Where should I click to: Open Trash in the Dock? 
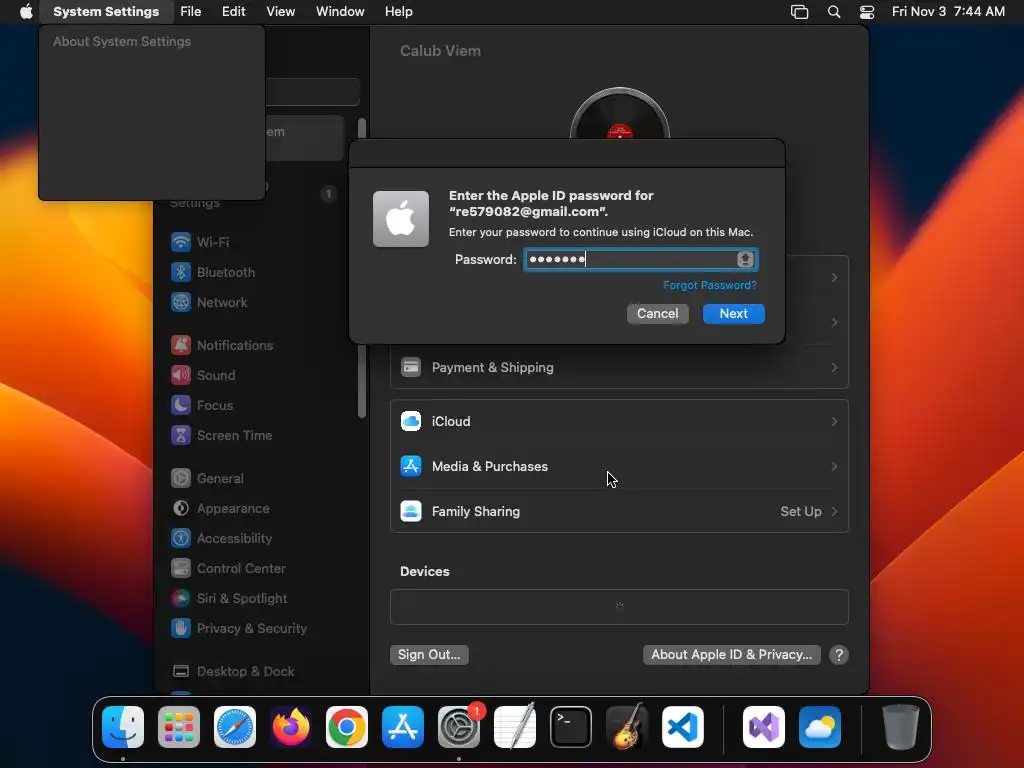901,727
